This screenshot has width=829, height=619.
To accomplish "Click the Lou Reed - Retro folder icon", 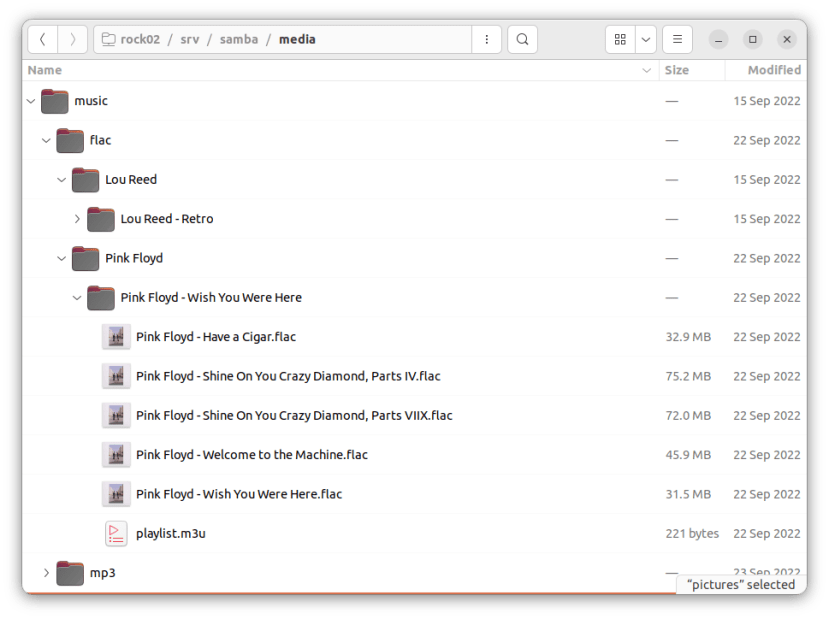I will click(x=100, y=219).
